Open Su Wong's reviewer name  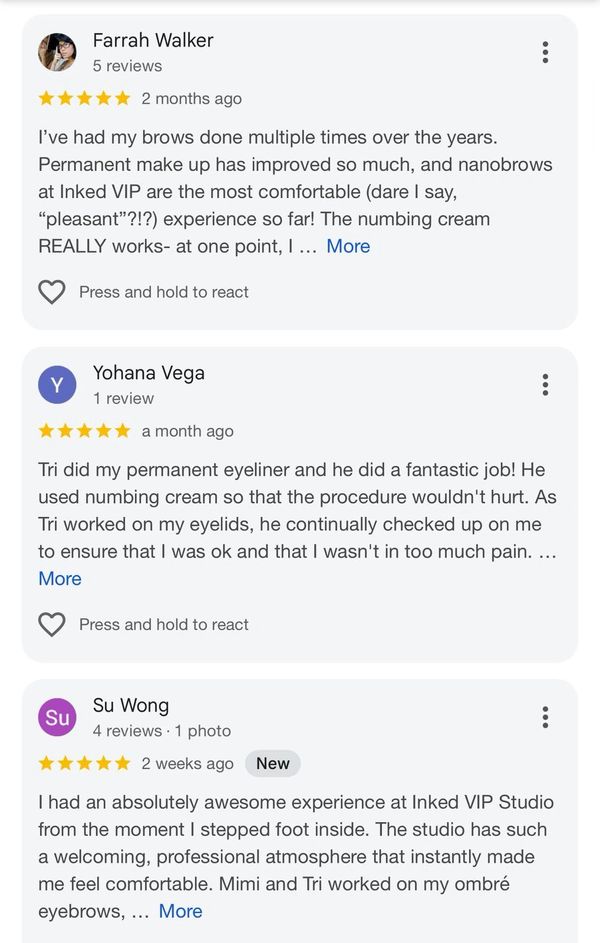[131, 705]
